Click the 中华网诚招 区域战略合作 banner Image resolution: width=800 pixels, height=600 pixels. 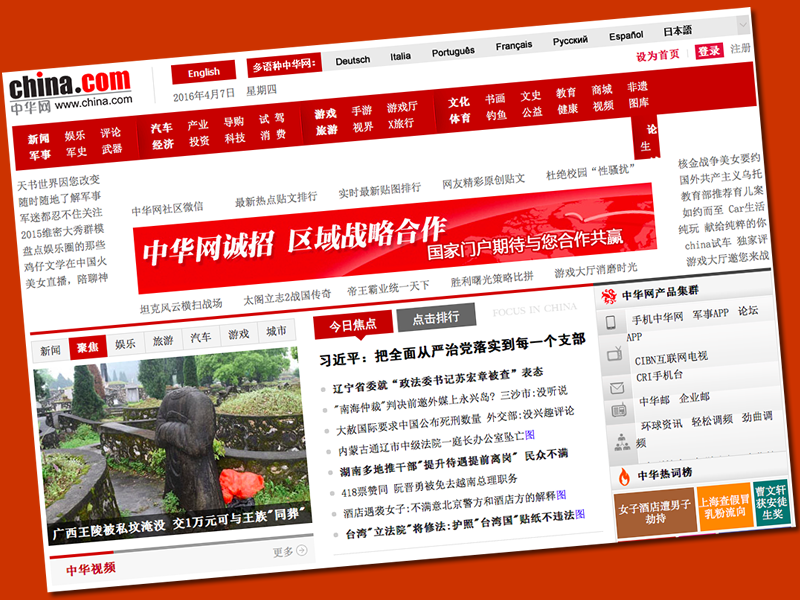click(x=394, y=239)
